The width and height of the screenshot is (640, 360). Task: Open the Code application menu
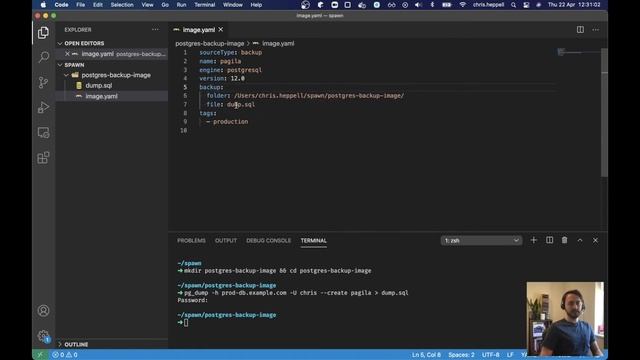point(62,5)
